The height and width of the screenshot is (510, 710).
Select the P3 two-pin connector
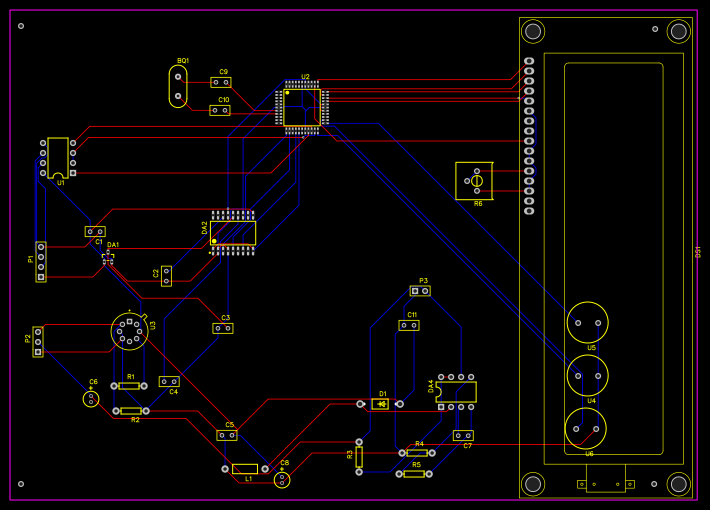(420, 291)
